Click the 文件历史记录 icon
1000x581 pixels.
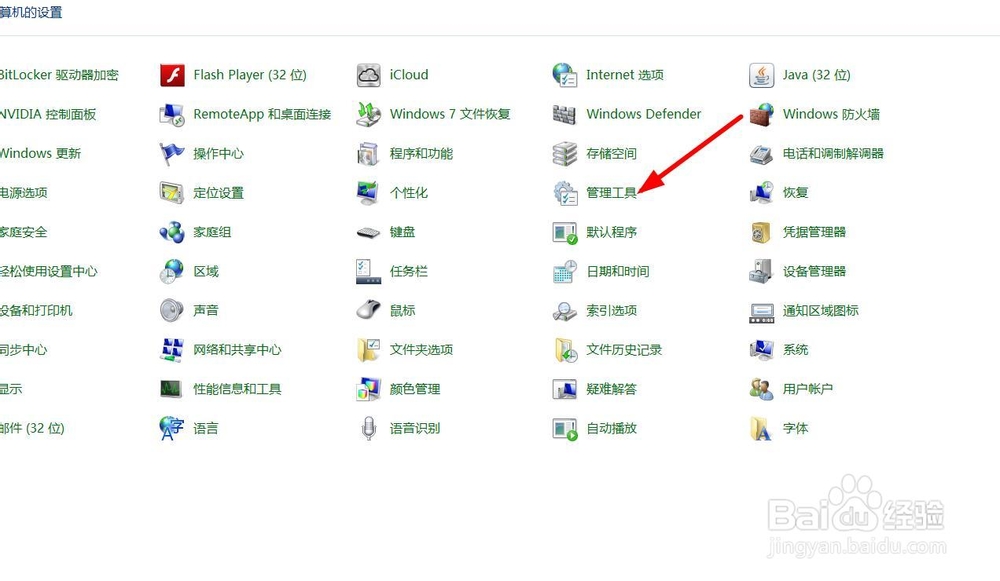(x=565, y=350)
